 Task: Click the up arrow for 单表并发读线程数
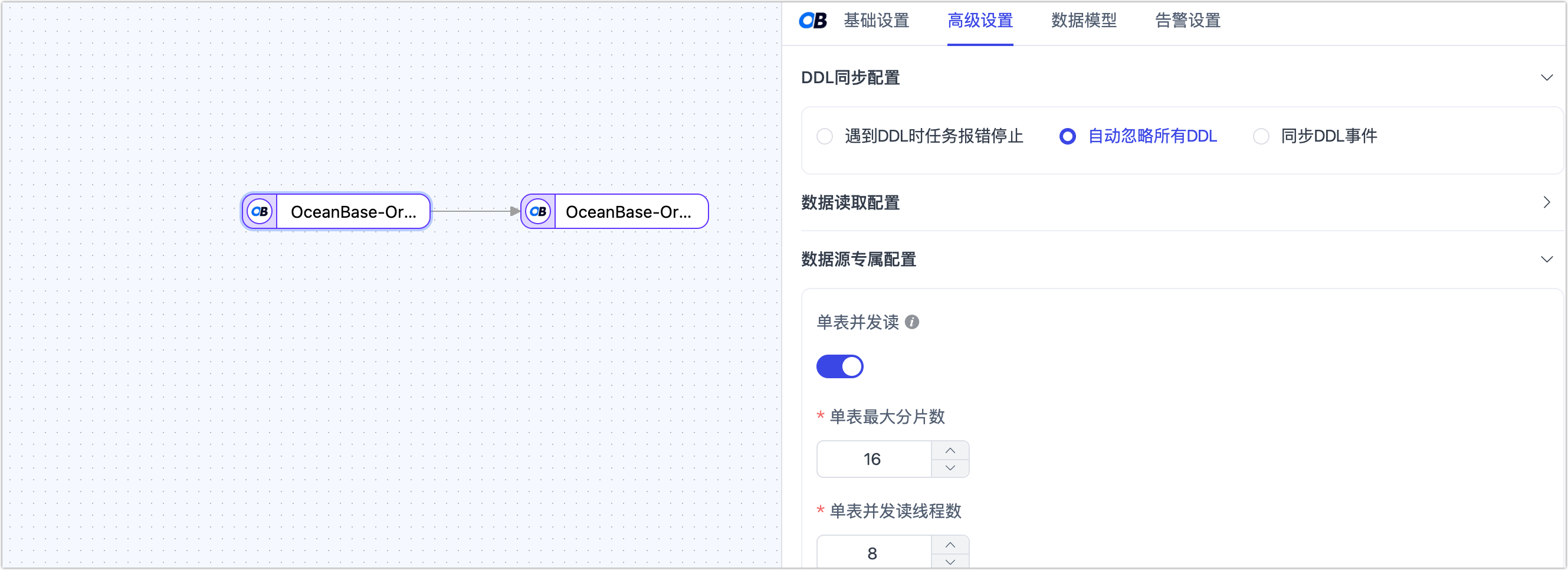pos(950,545)
